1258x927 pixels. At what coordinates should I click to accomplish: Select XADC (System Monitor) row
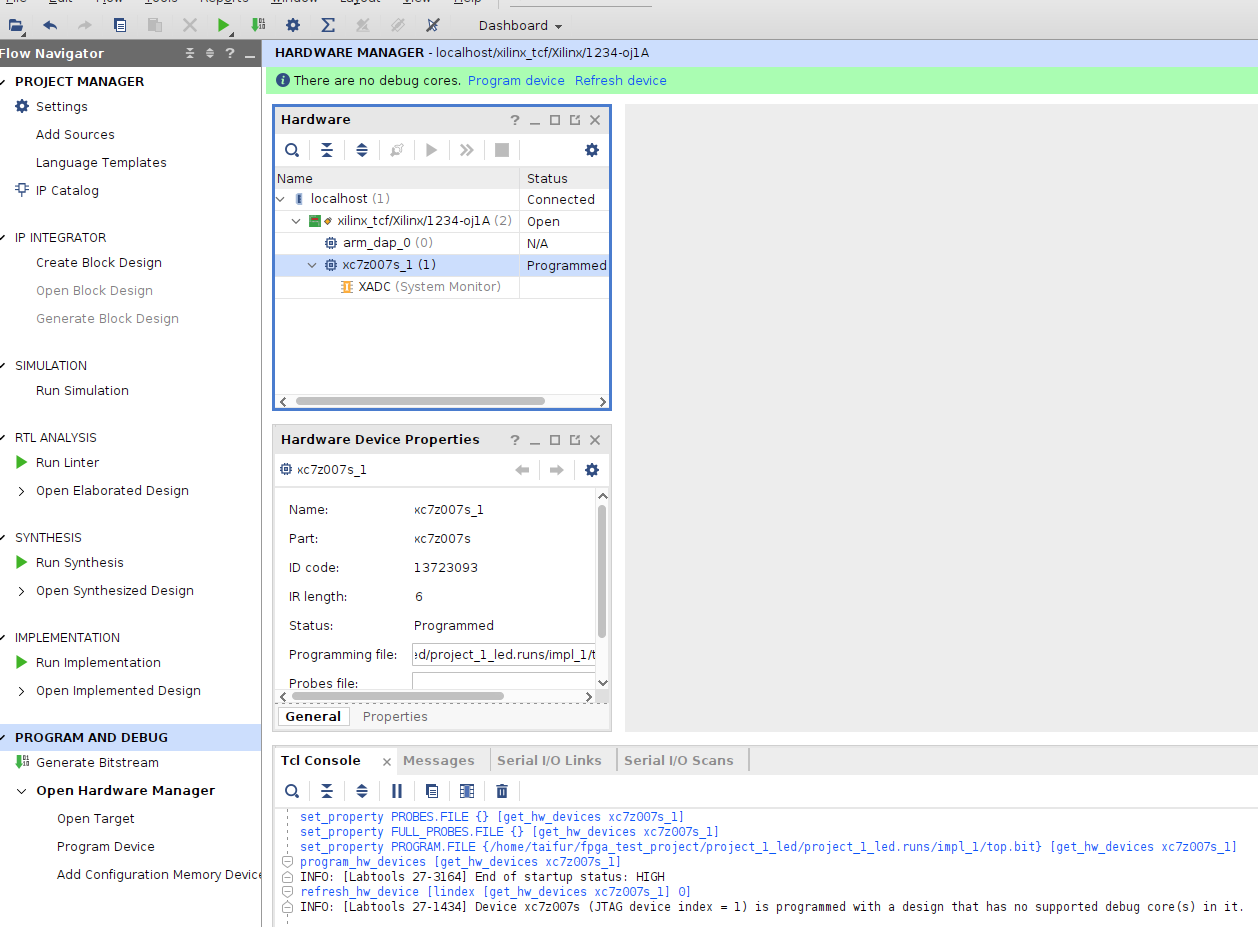click(441, 287)
